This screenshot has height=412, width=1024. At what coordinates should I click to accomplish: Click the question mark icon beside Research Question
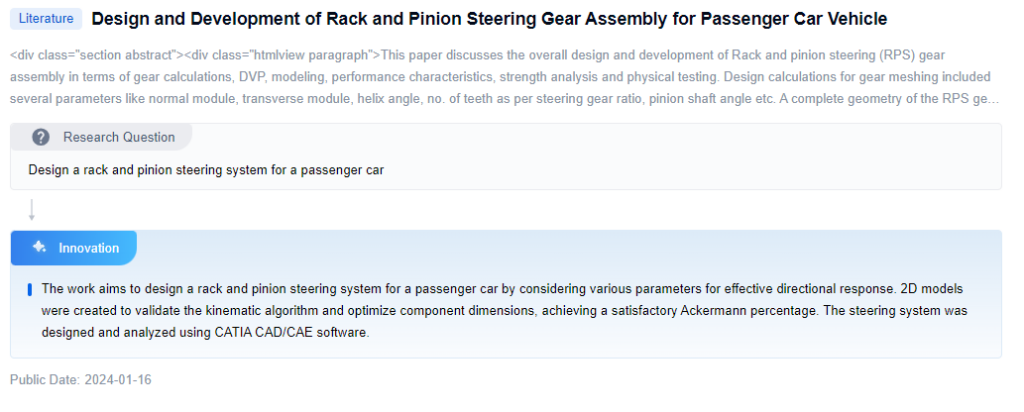41,137
